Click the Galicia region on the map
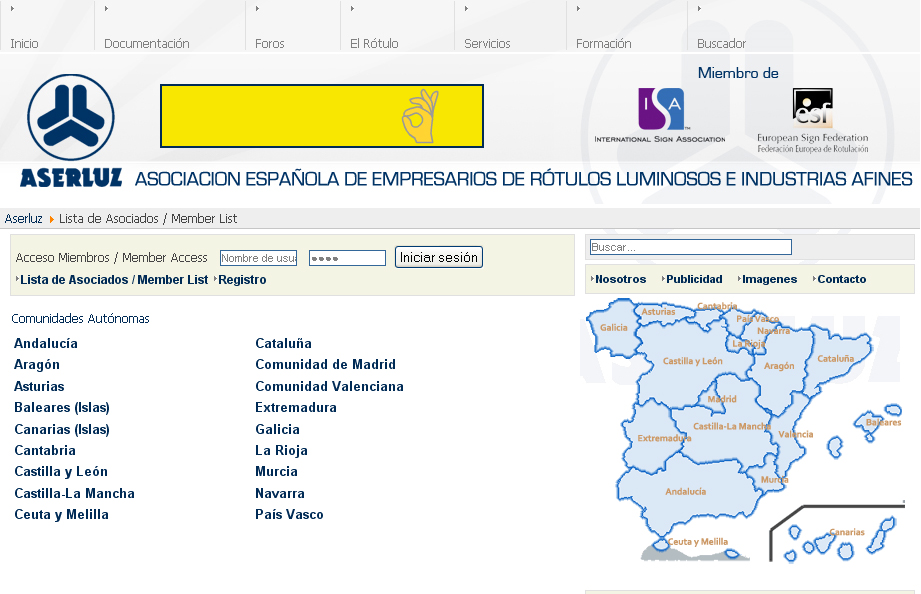The width and height of the screenshot is (921, 594). point(614,328)
